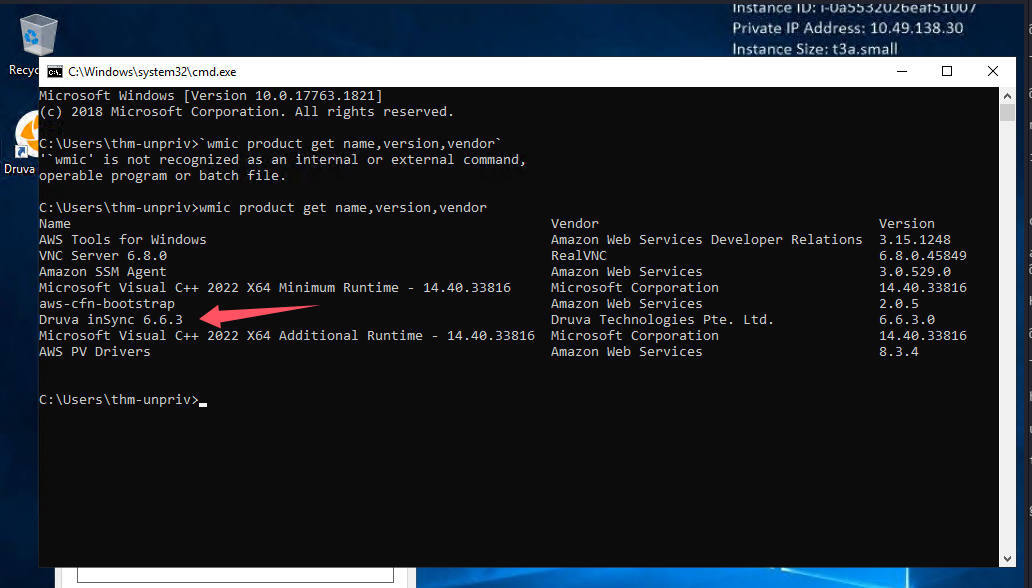This screenshot has height=588, width=1032.
Task: Click the Vendor column header text
Action: pyautogui.click(x=574, y=224)
